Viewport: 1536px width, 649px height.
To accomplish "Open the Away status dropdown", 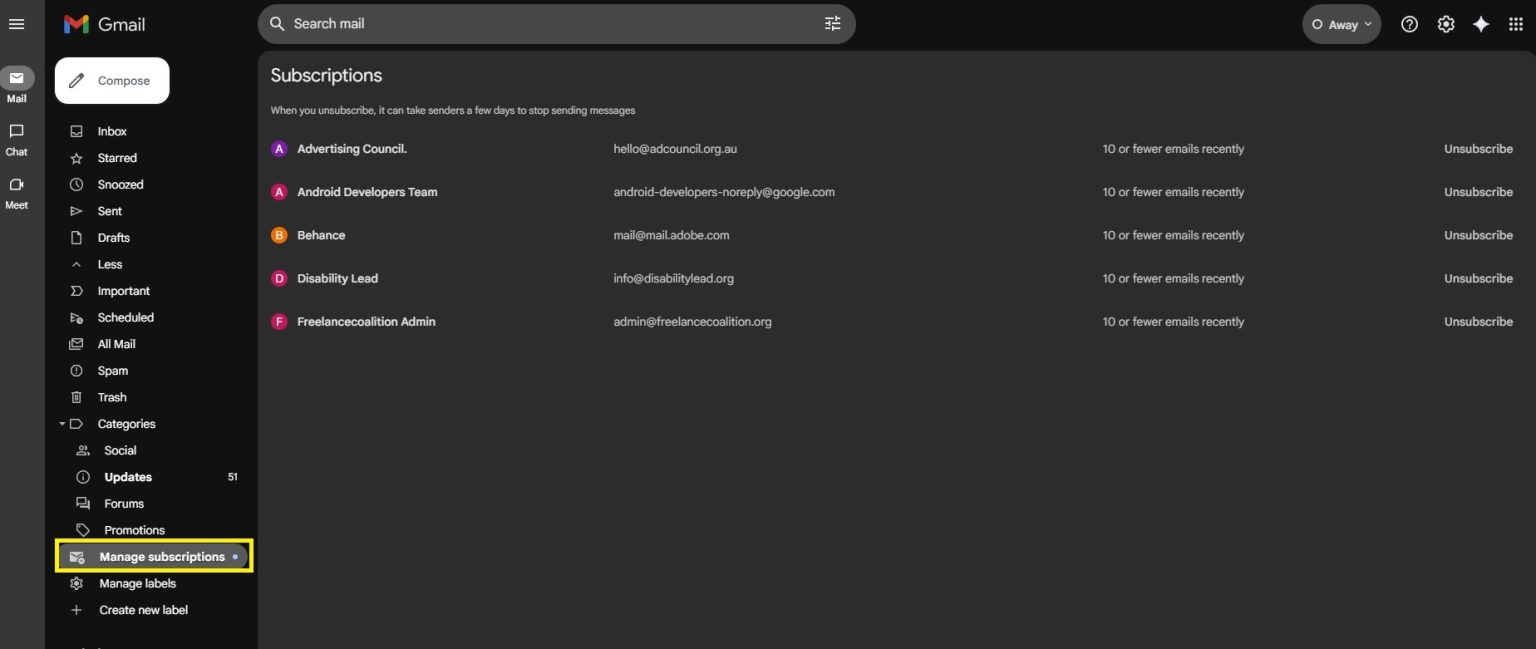I will click(1341, 24).
